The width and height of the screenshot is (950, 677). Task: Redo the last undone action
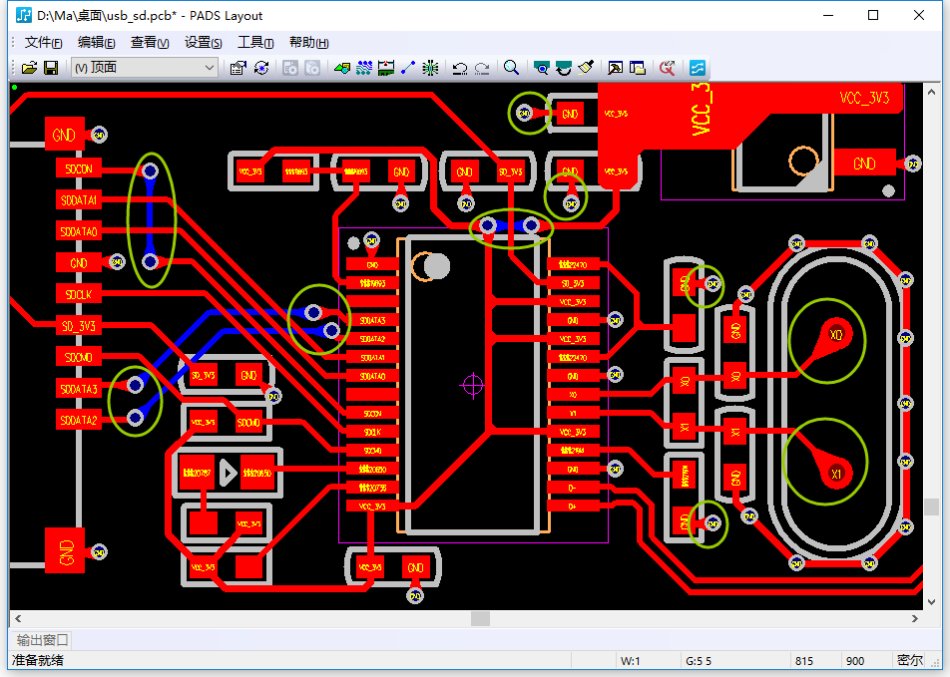click(482, 68)
